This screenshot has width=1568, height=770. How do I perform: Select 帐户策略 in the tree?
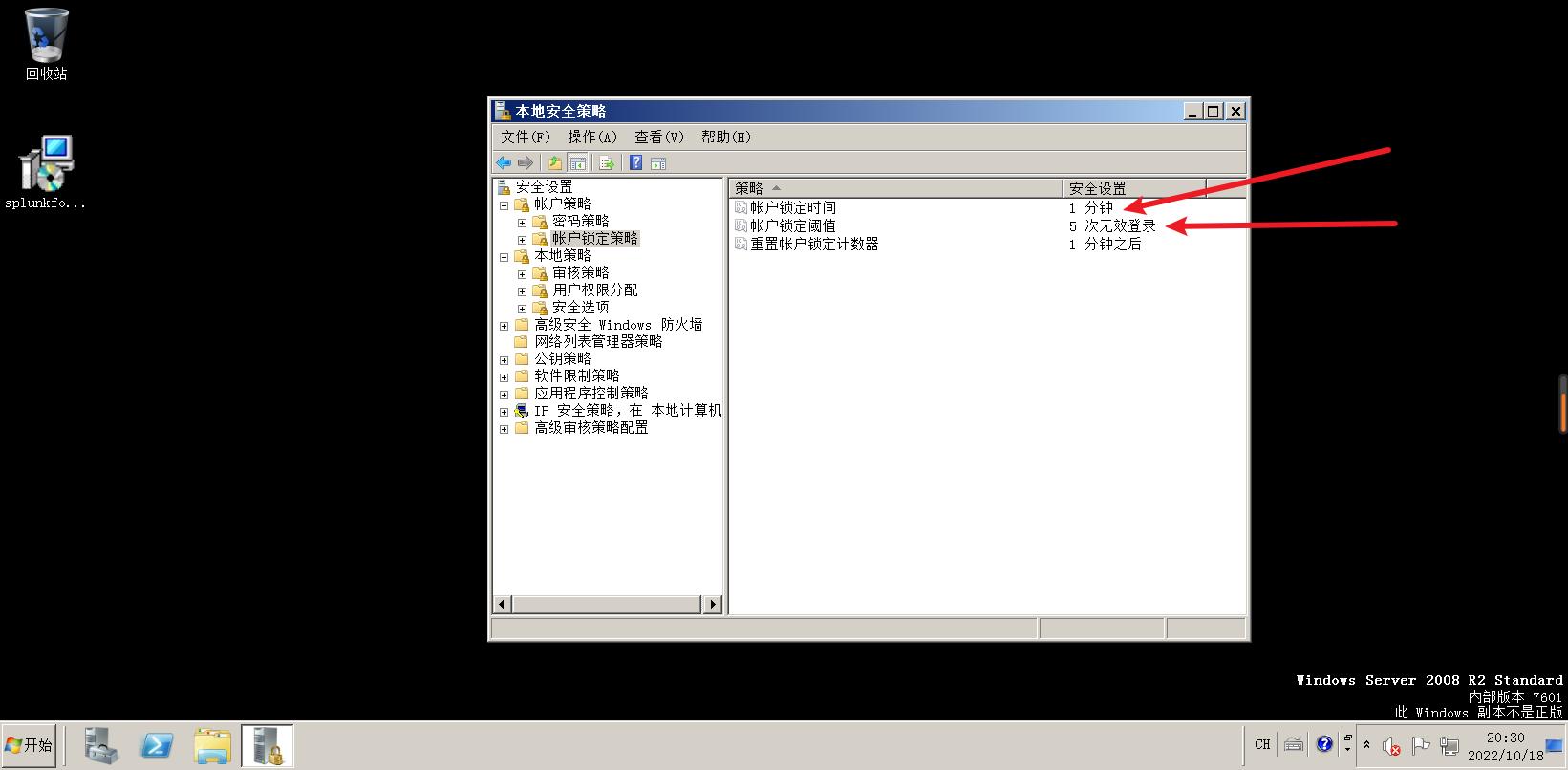point(563,203)
